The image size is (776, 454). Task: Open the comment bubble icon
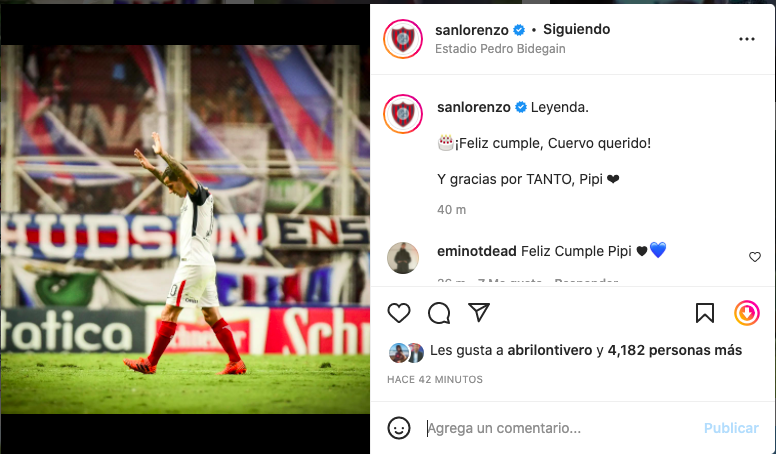[439, 313]
